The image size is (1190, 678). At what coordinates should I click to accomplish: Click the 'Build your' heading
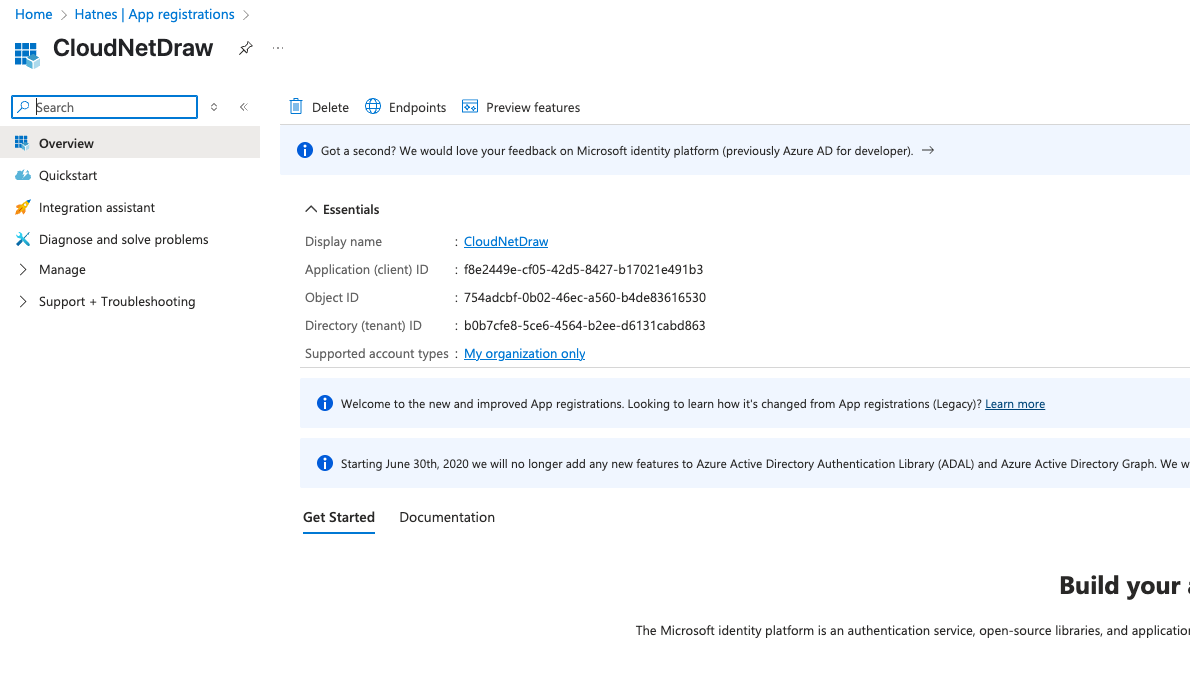click(x=1119, y=585)
